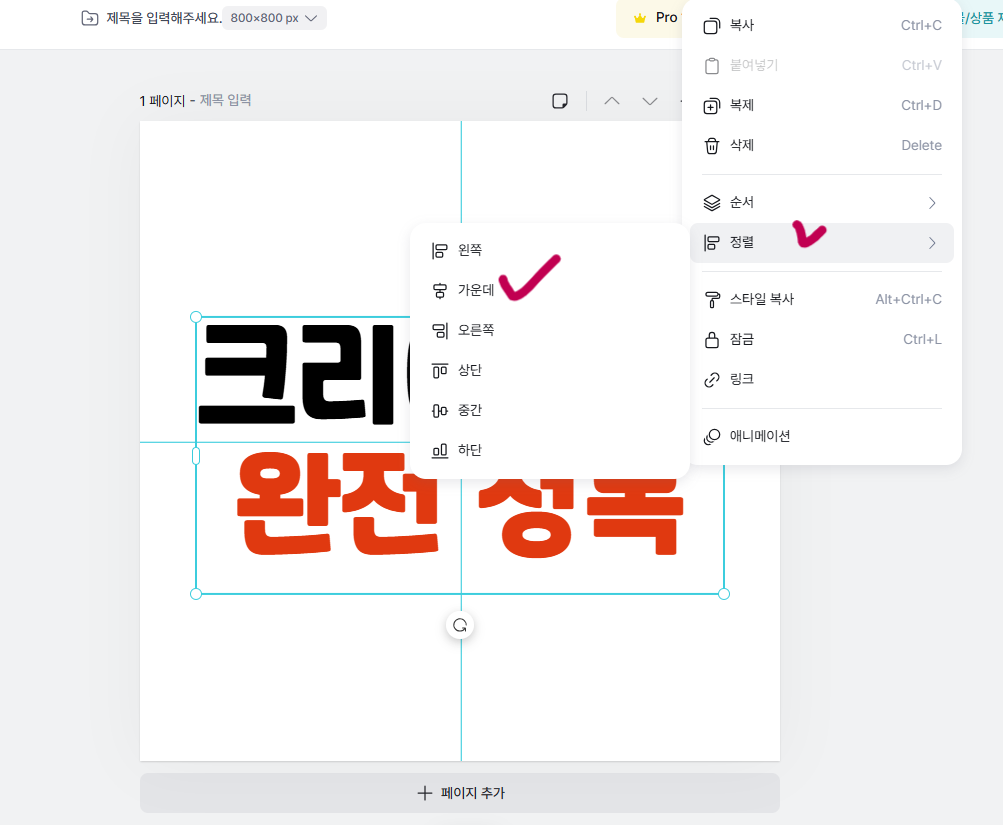Click the sticky-note icon above the page
This screenshot has width=1003, height=825.
pos(560,101)
